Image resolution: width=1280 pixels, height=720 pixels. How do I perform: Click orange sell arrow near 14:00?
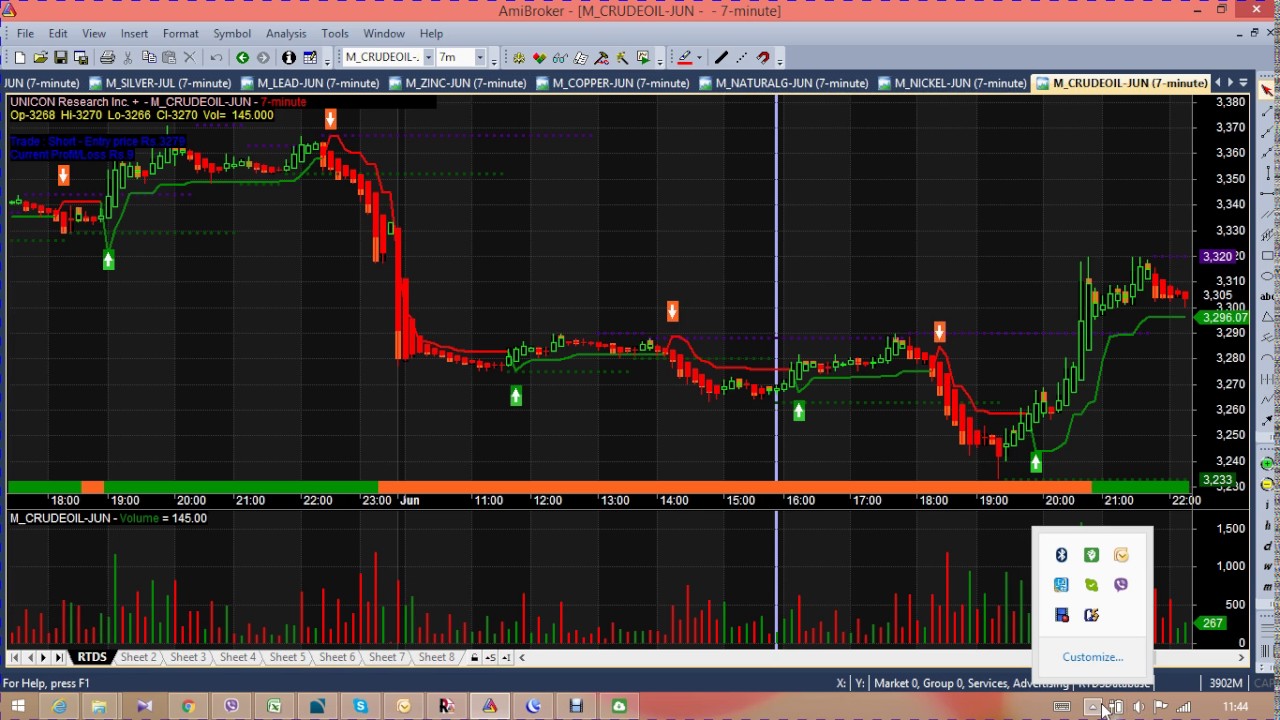(672, 312)
